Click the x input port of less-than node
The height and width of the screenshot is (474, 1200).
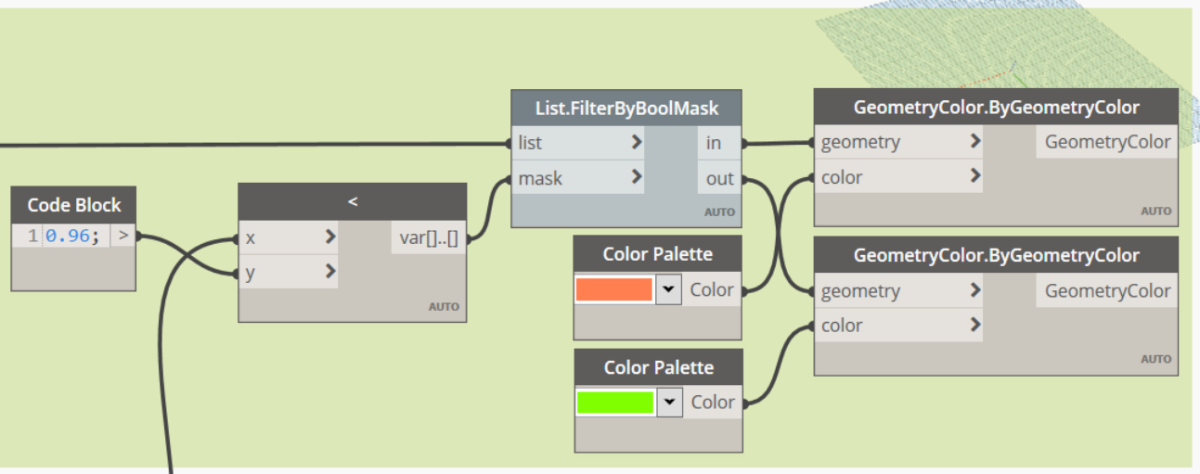pos(288,238)
